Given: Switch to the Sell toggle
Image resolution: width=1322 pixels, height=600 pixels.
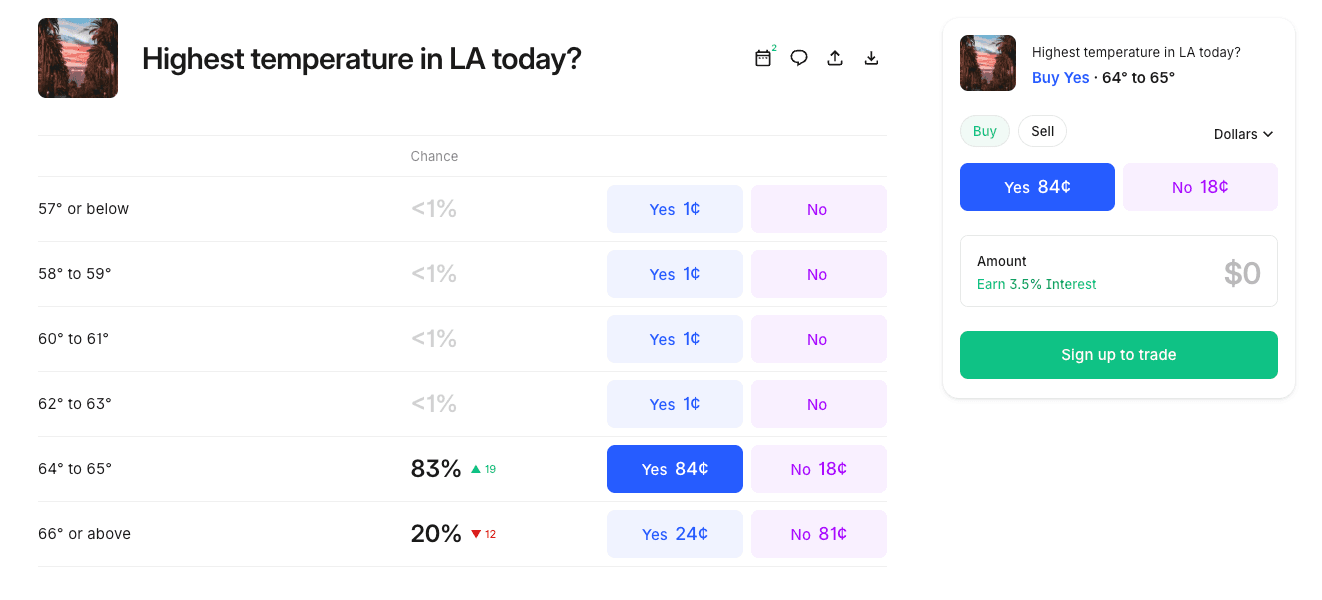Looking at the screenshot, I should coord(1042,131).
